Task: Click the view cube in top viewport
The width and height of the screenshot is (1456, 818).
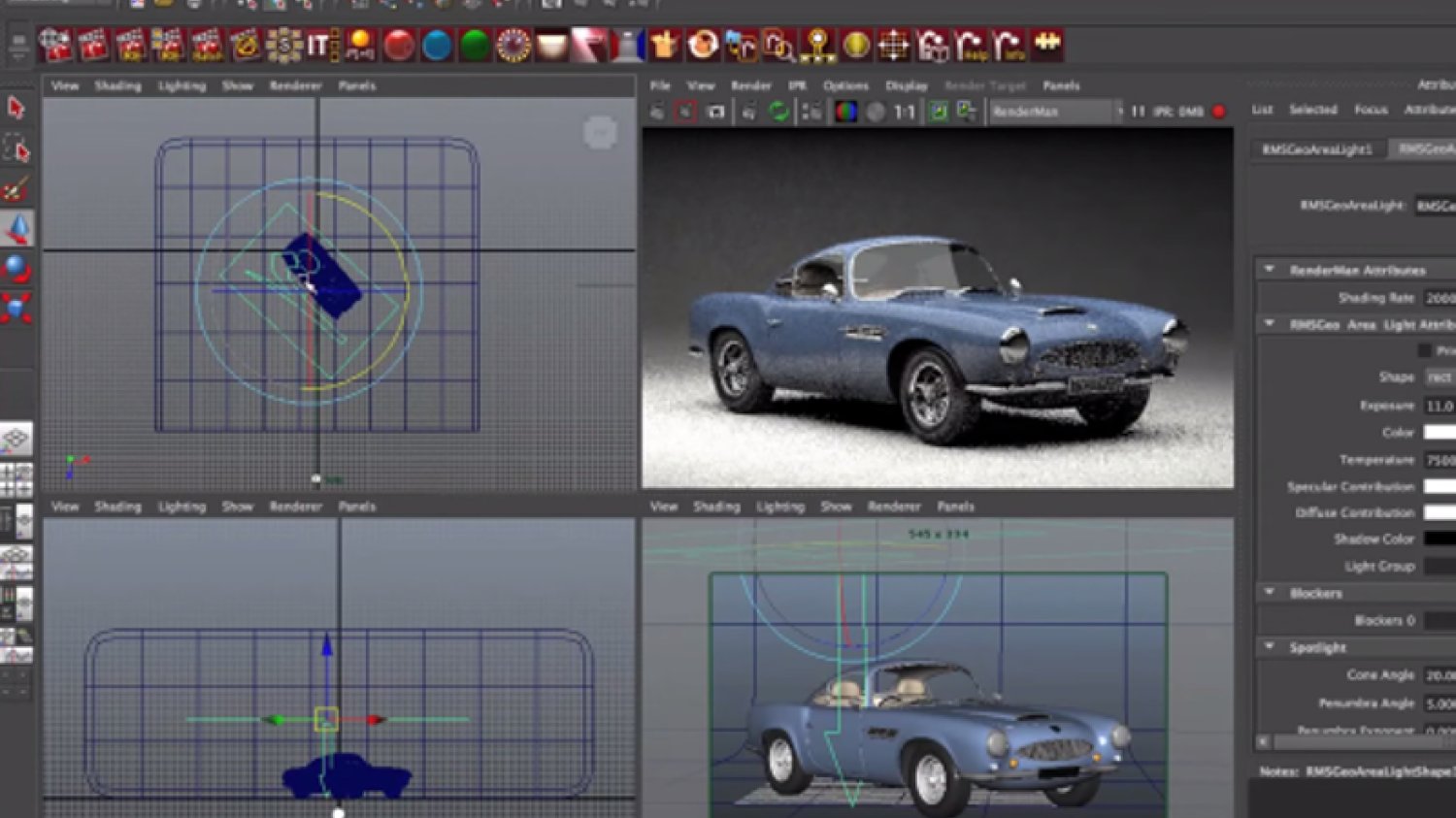Action: pyautogui.click(x=600, y=133)
